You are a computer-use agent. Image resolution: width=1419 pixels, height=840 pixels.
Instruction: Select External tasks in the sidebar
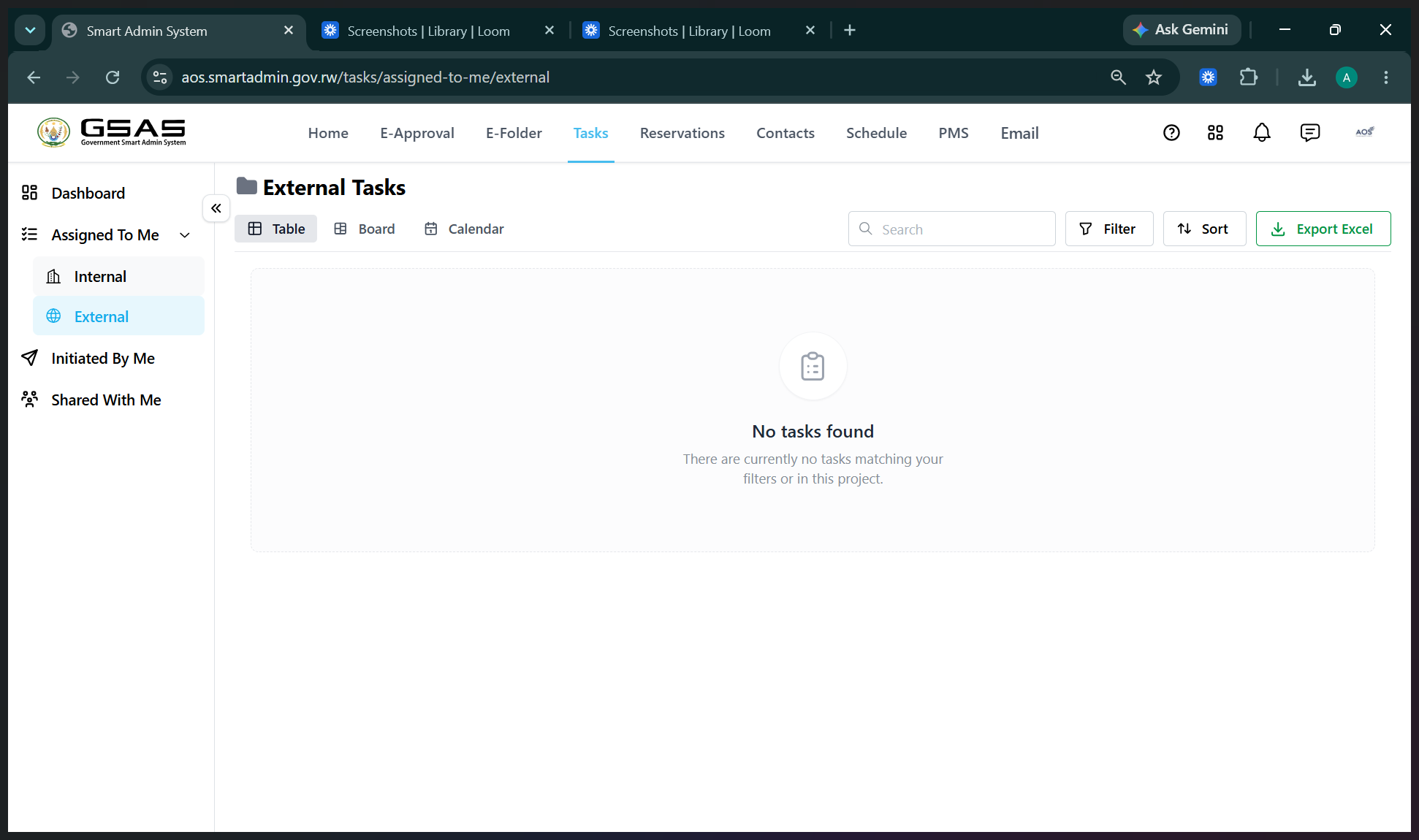118,316
